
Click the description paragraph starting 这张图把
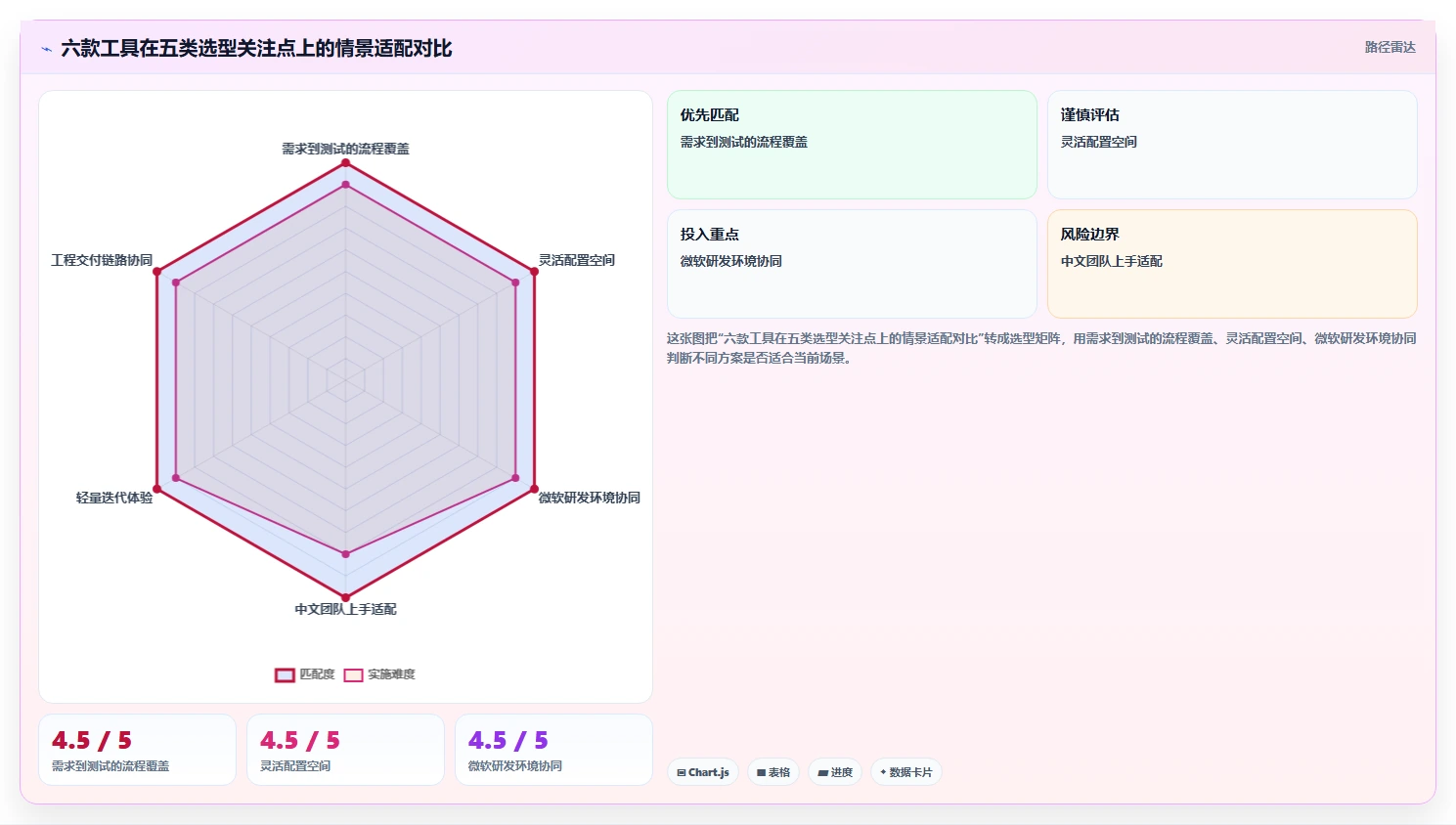[1041, 348]
